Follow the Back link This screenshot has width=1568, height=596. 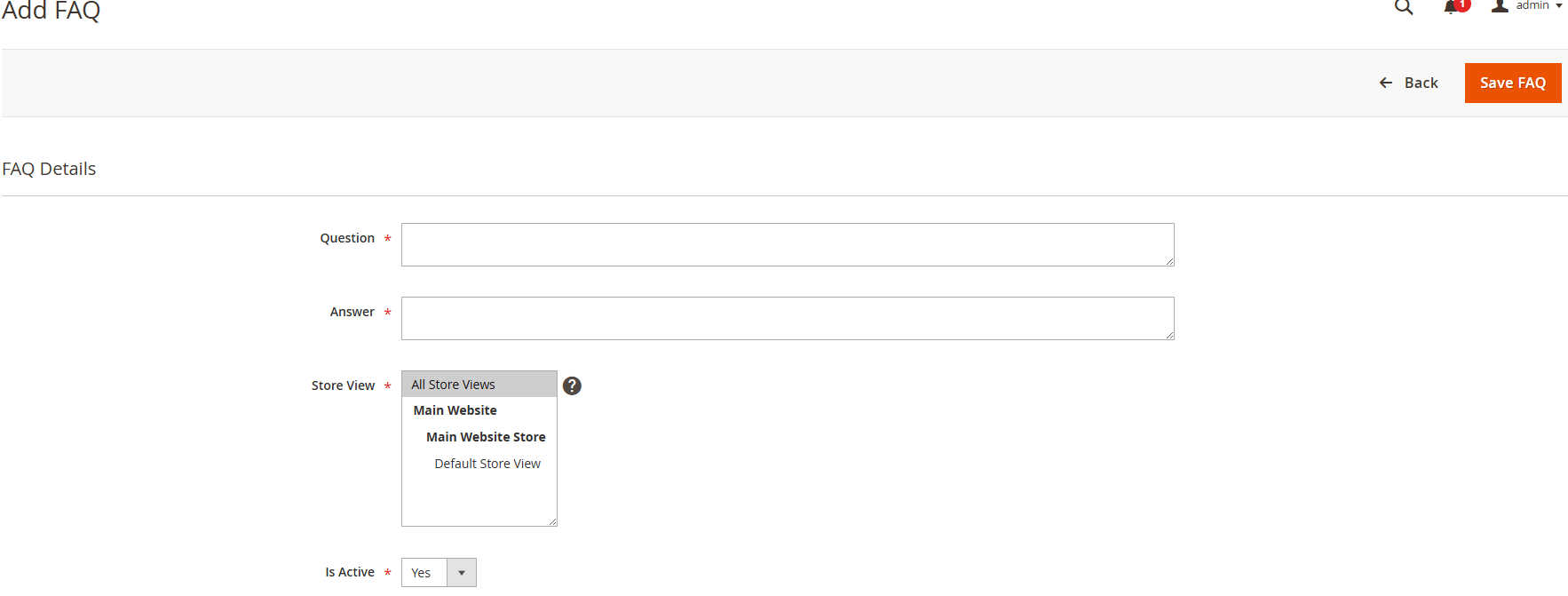click(x=1419, y=83)
